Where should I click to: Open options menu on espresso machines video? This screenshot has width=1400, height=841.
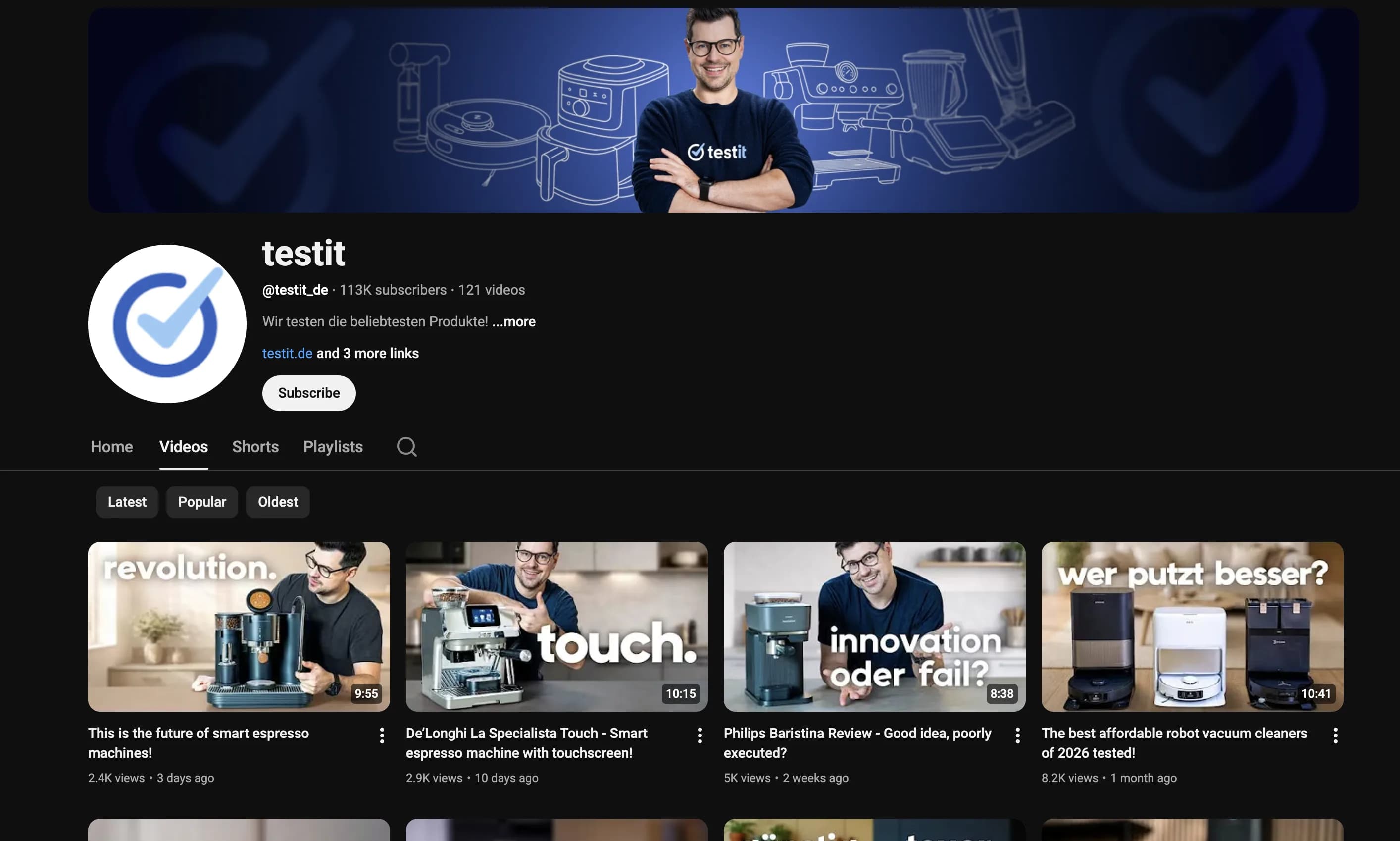click(x=382, y=735)
